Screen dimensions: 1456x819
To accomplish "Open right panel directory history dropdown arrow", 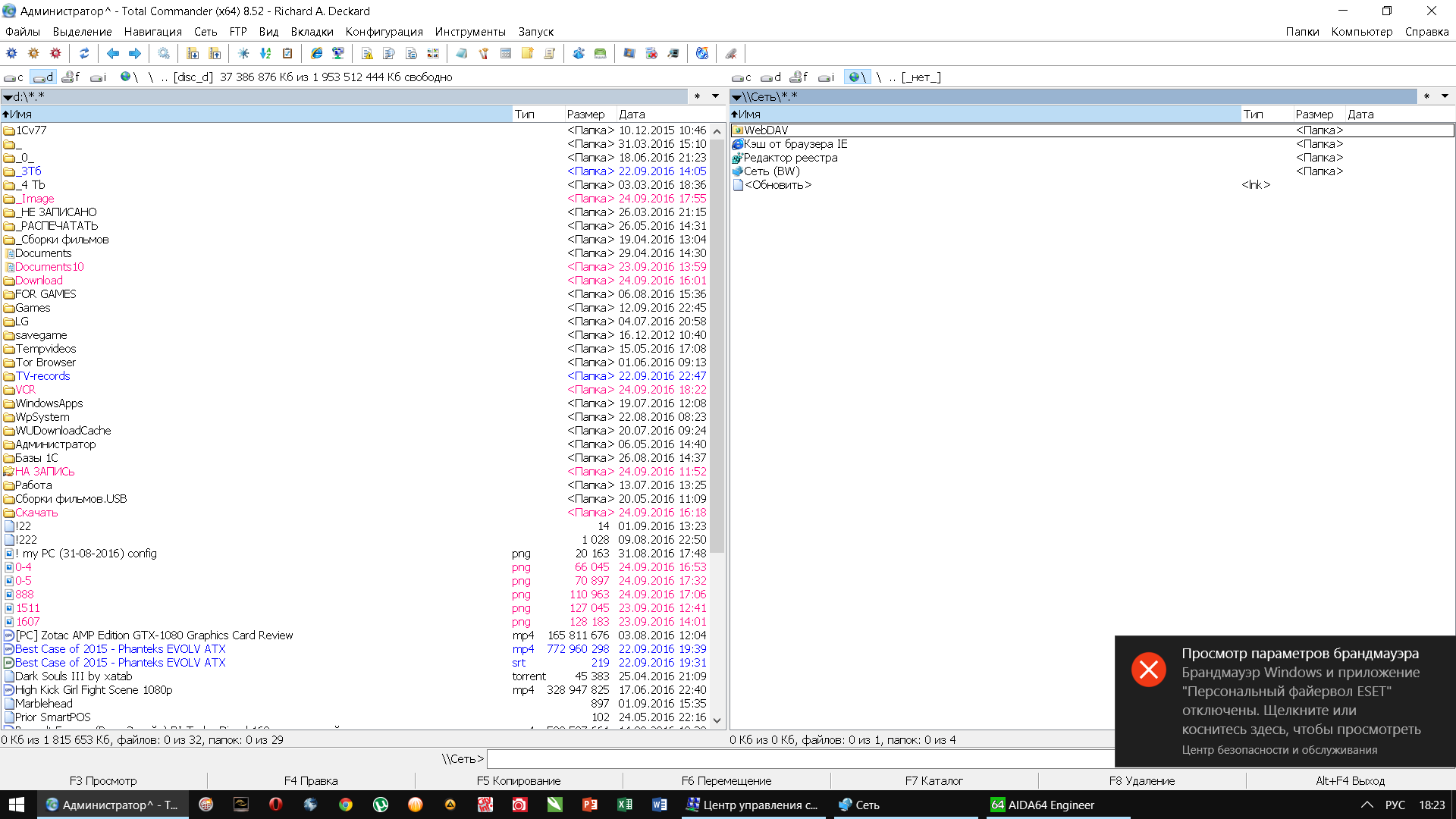I will pyautogui.click(x=1445, y=96).
